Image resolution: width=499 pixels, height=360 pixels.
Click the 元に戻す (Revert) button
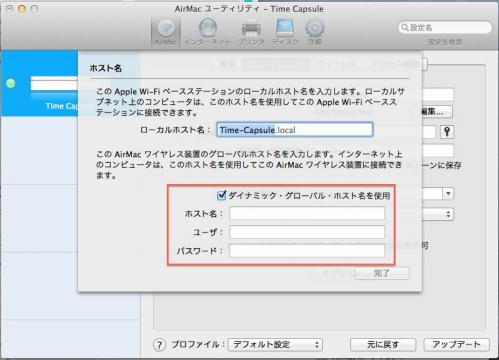pos(383,344)
